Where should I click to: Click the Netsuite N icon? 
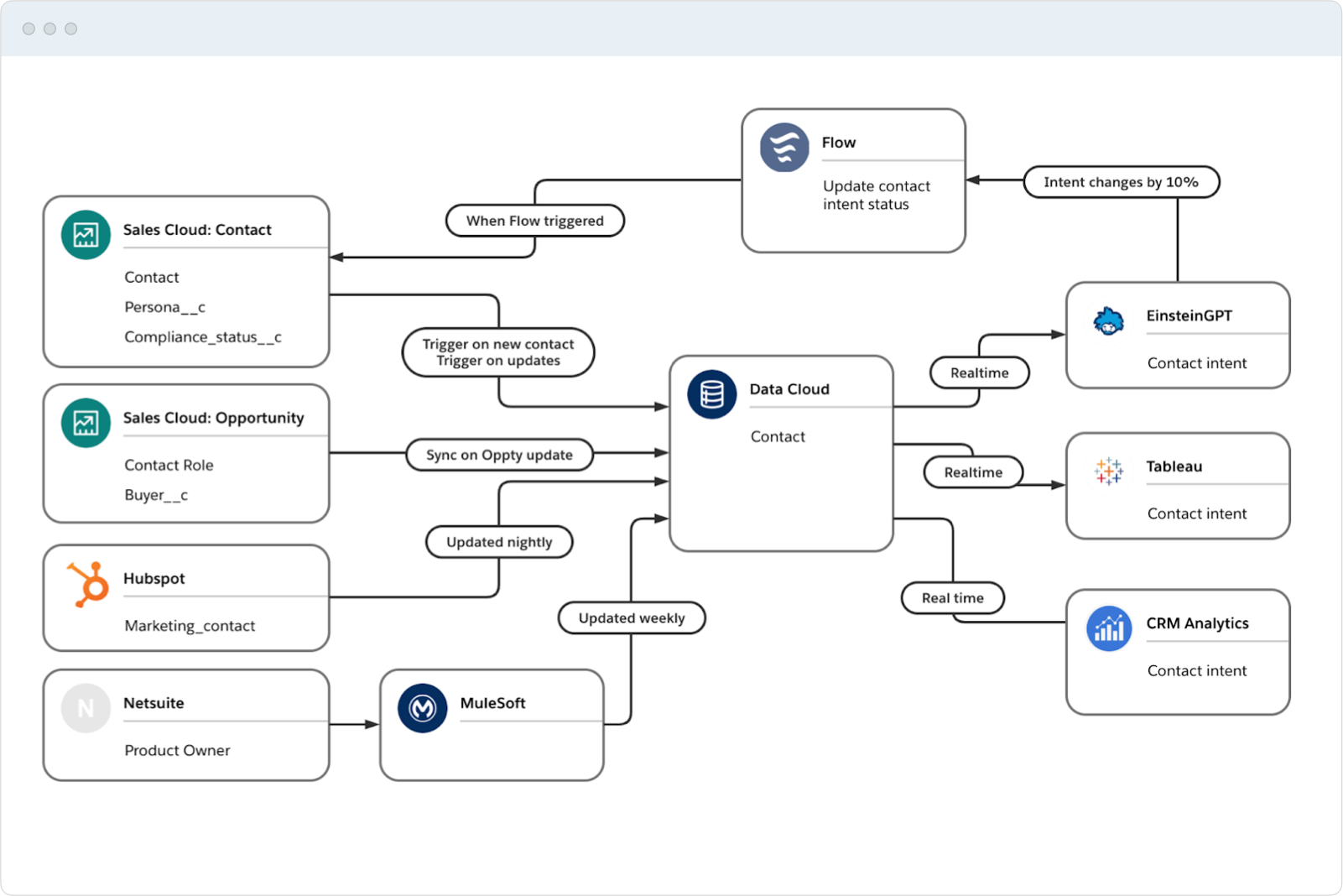(86, 709)
